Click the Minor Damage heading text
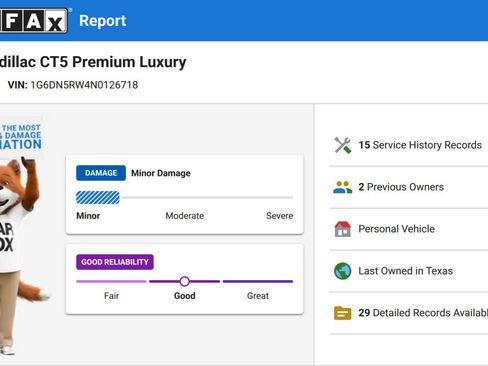Image resolution: width=488 pixels, height=366 pixels. click(x=161, y=173)
